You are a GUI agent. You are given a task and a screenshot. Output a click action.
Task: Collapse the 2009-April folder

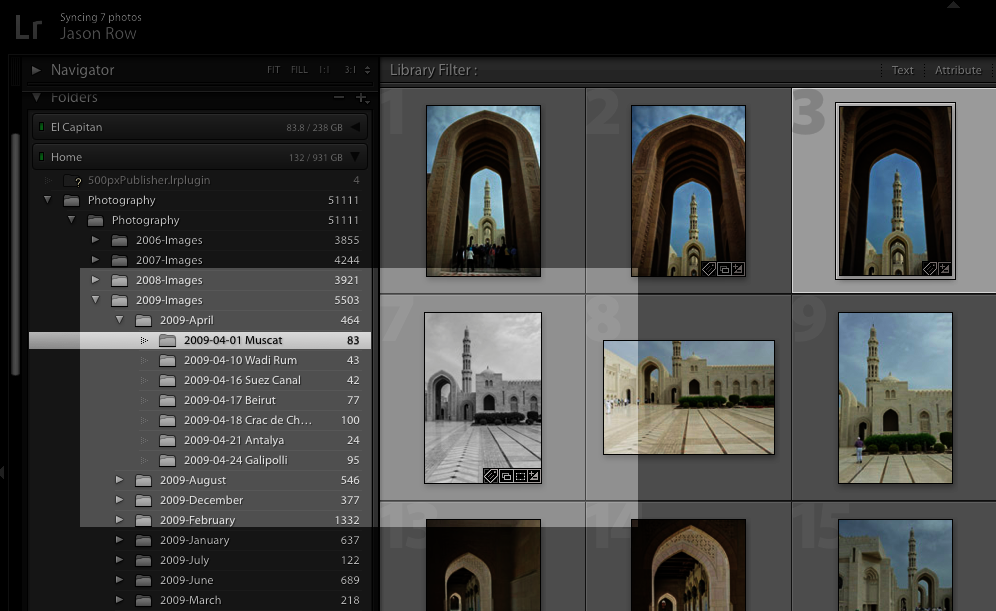tap(119, 319)
